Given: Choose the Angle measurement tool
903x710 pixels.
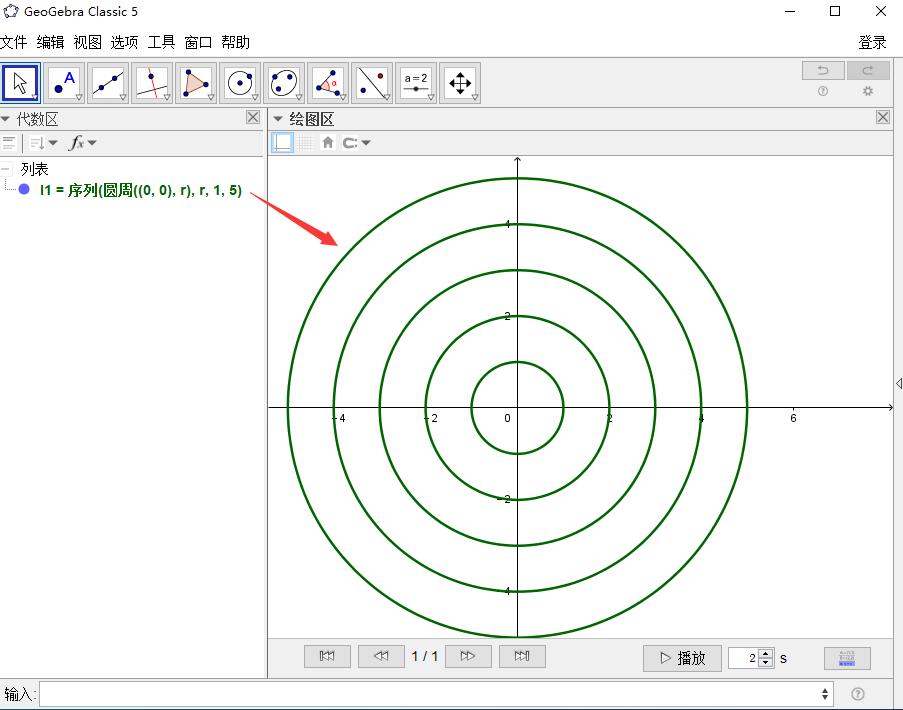Looking at the screenshot, I should pos(328,82).
